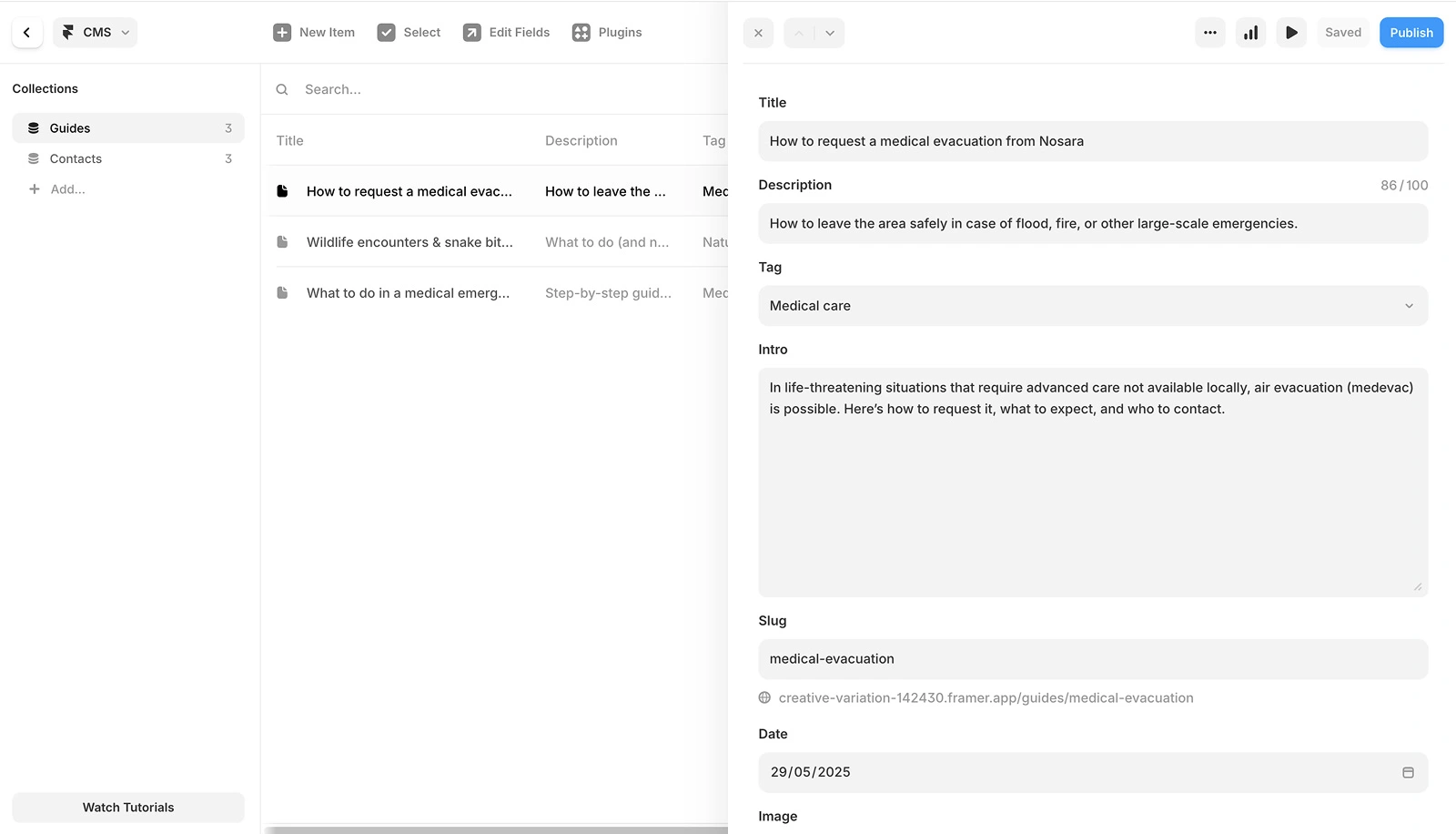The width and height of the screenshot is (1456, 834).
Task: Click the New Item plus icon
Action: 282,33
